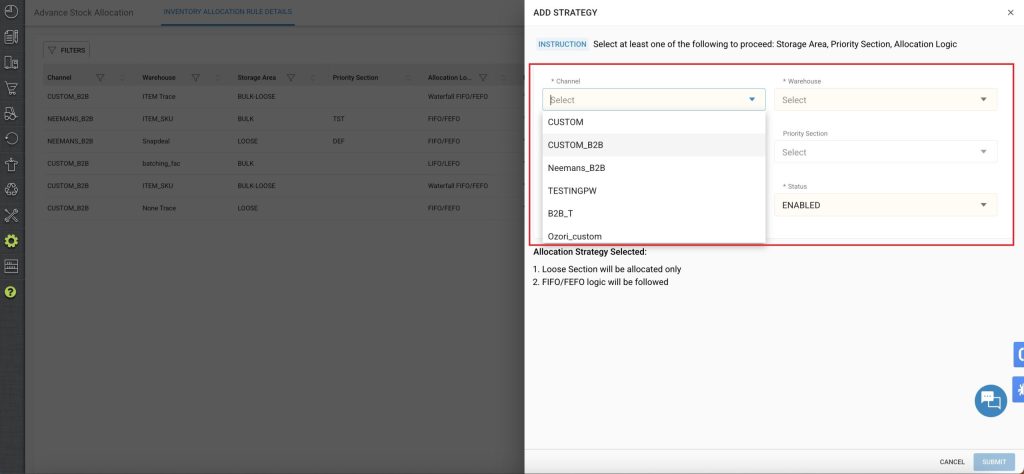Select CUSTOM_B2B from the channel list

coord(575,145)
